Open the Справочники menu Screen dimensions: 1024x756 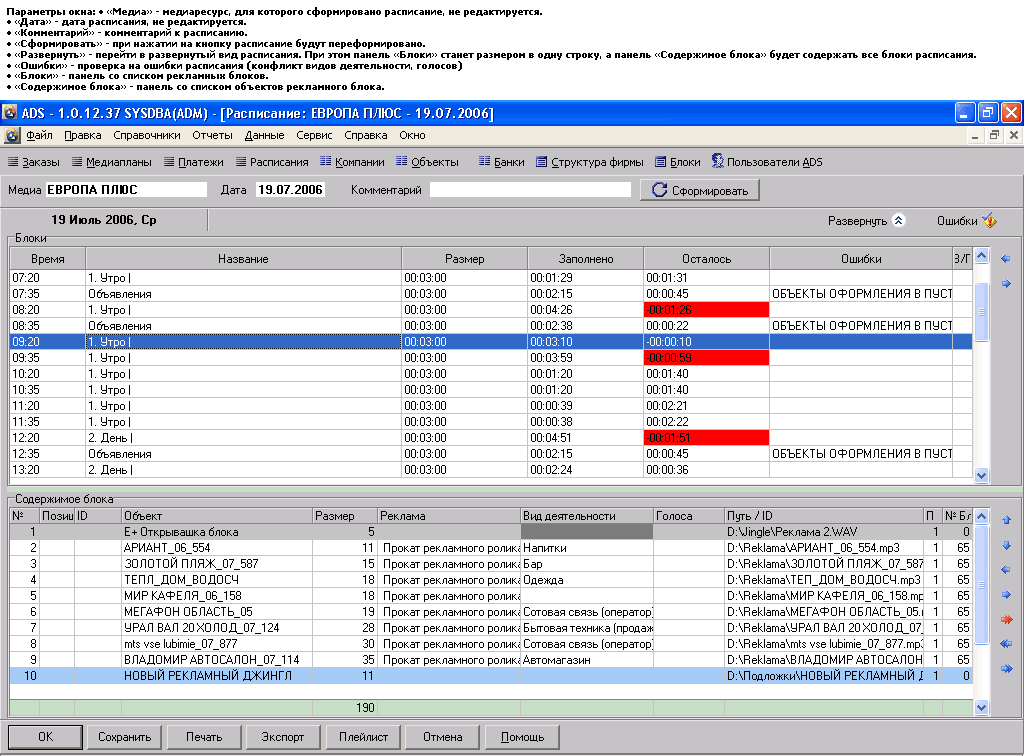click(147, 135)
